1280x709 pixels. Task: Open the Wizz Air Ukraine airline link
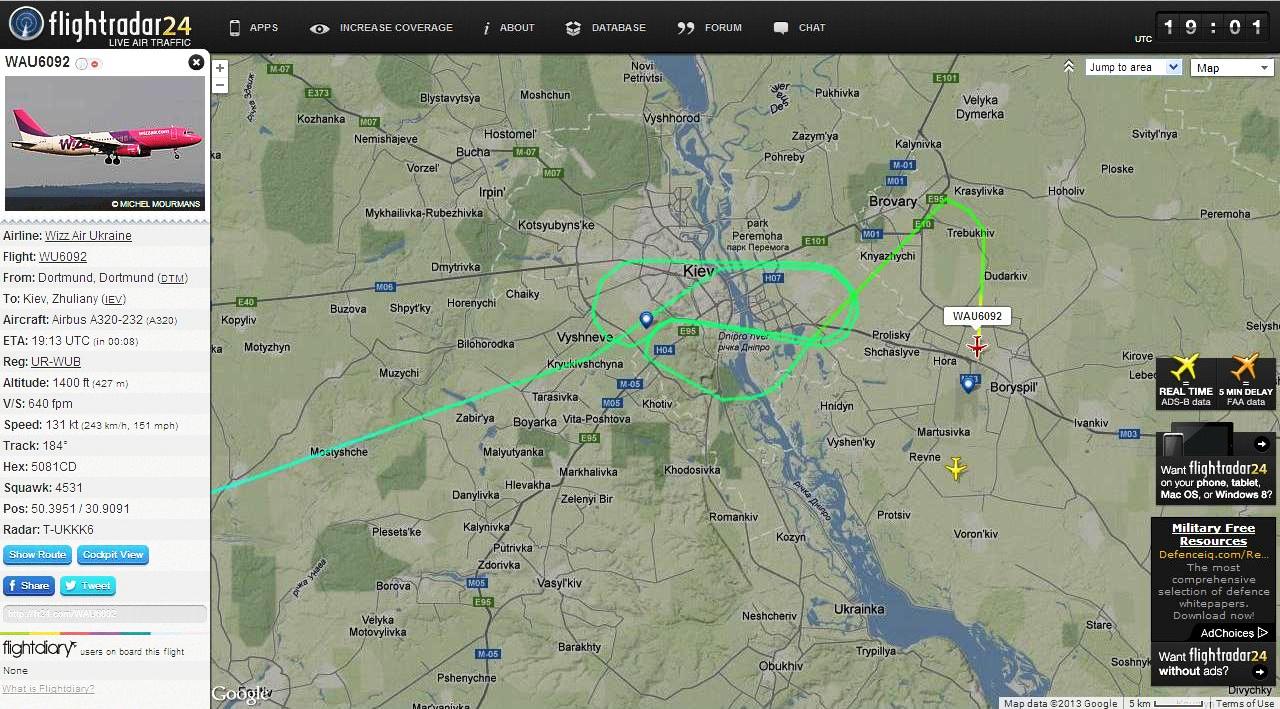point(88,236)
